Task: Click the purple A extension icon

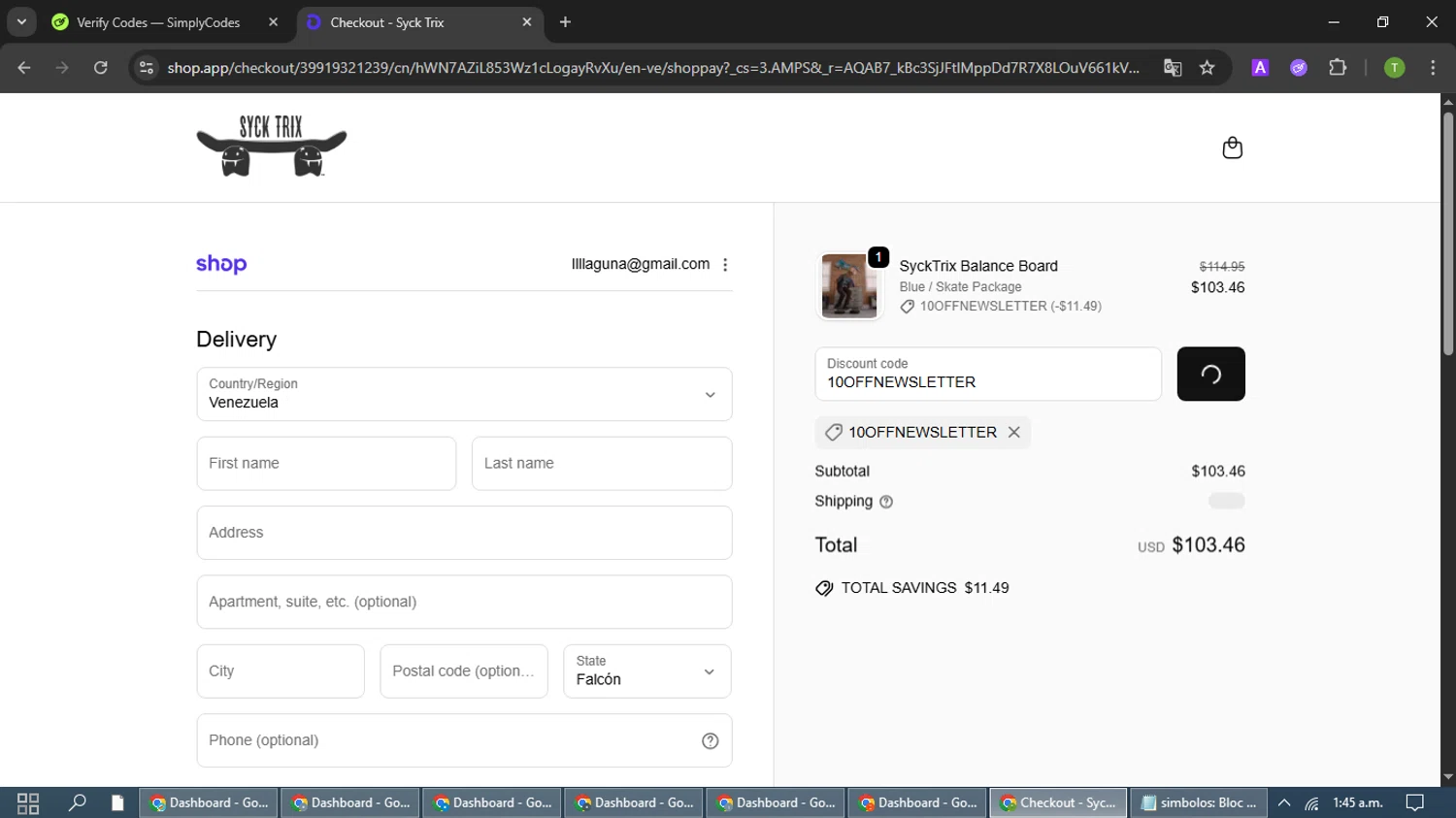Action: point(1260,67)
